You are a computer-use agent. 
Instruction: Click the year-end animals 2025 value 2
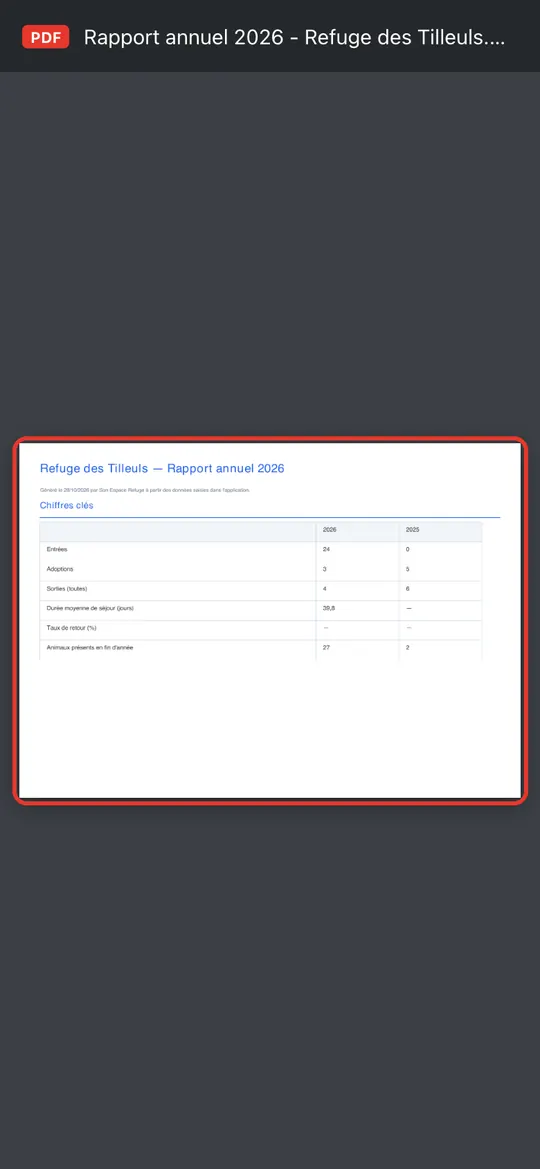(407, 647)
